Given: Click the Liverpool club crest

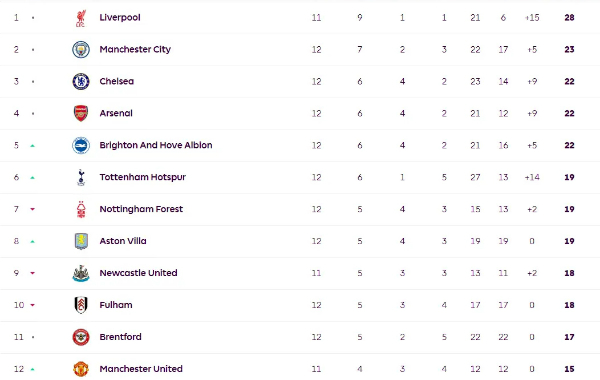Looking at the screenshot, I should 81,18.
